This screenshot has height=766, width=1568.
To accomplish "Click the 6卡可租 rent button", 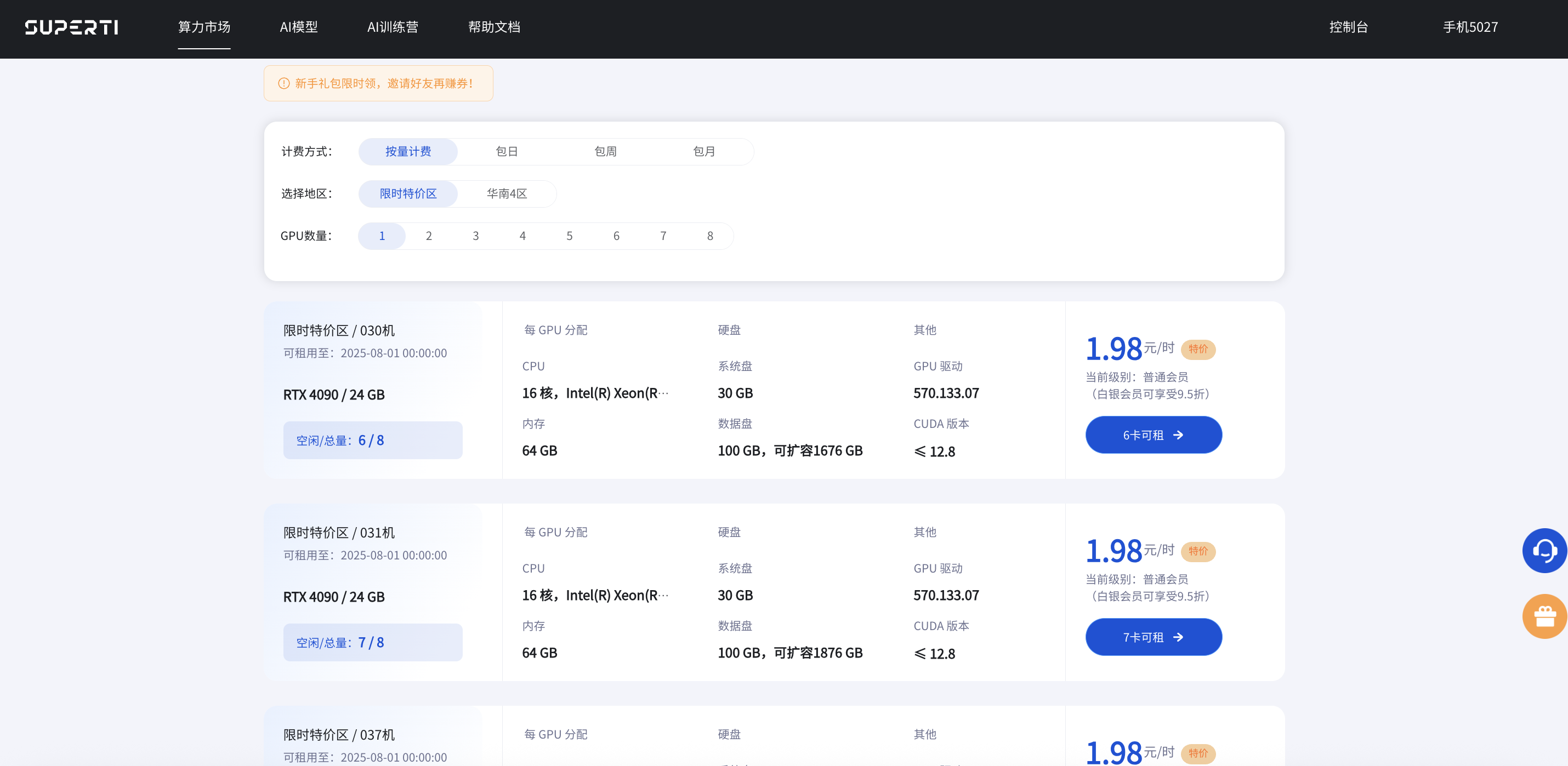I will pyautogui.click(x=1153, y=435).
